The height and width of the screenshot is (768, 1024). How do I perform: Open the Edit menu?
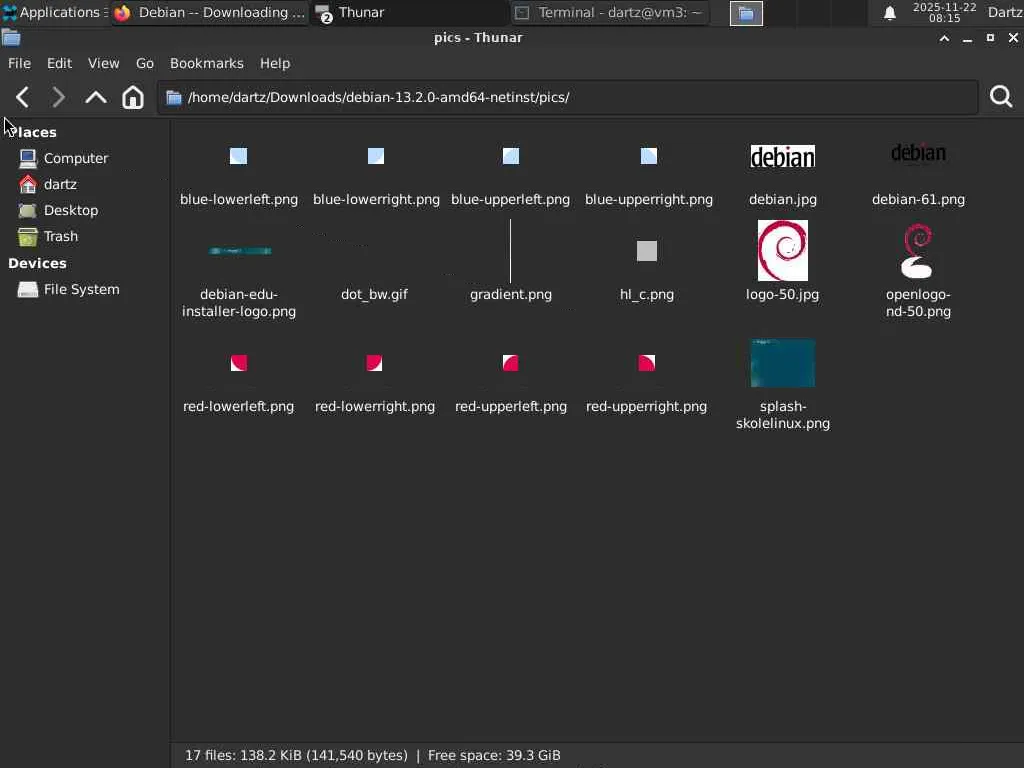(x=59, y=63)
